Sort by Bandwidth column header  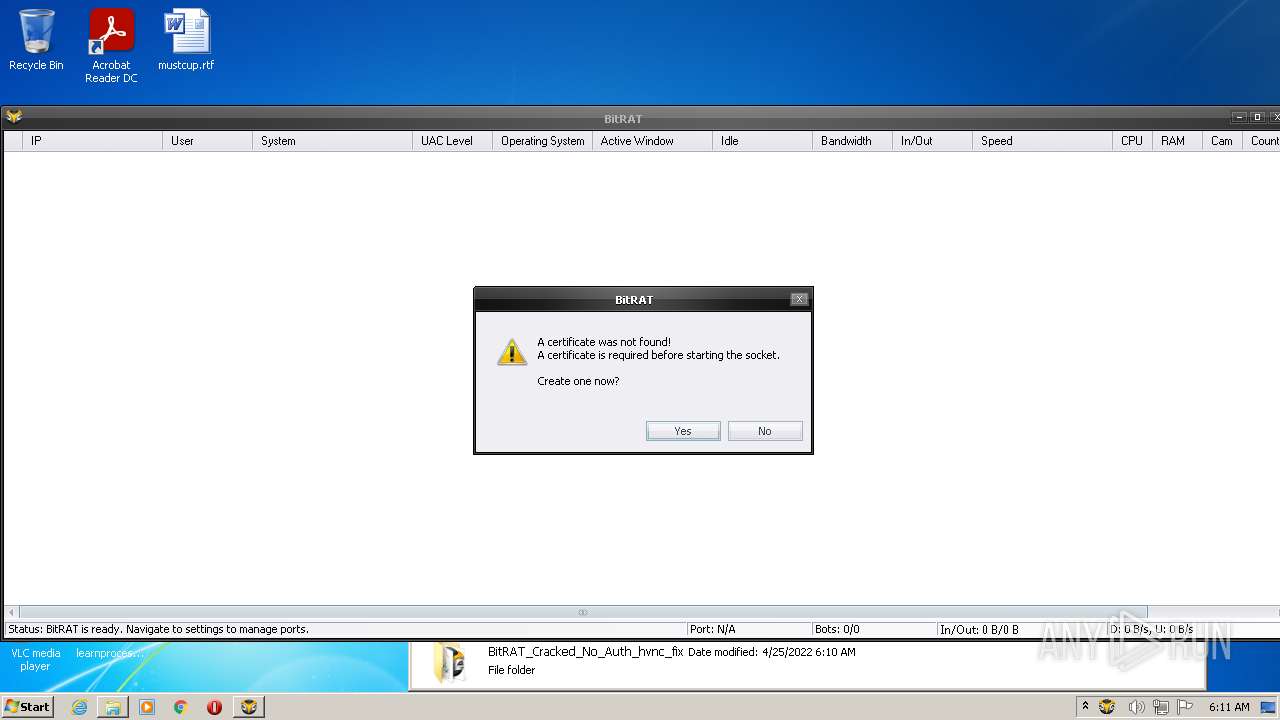852,141
